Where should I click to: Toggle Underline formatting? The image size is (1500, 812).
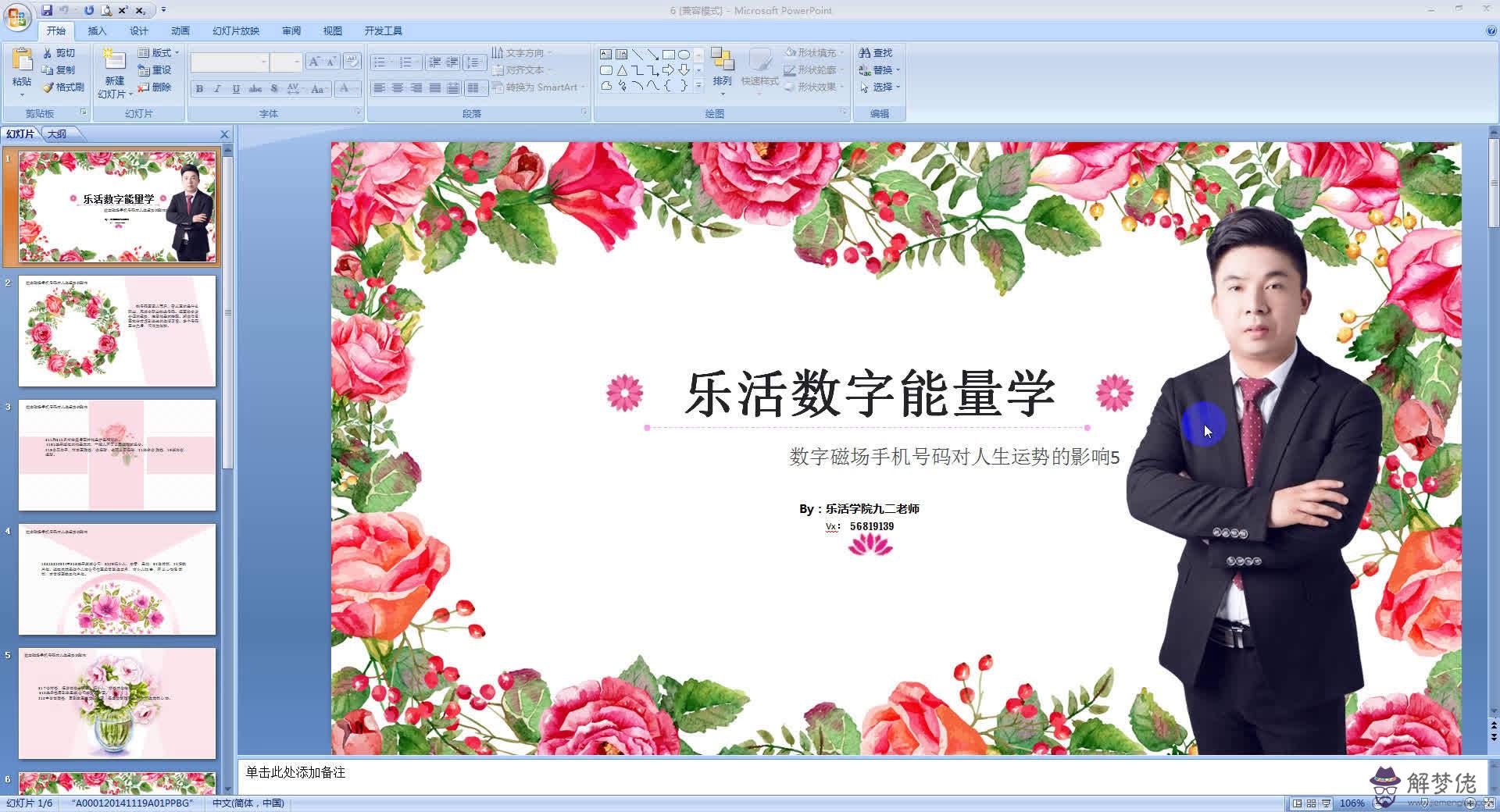[x=236, y=89]
